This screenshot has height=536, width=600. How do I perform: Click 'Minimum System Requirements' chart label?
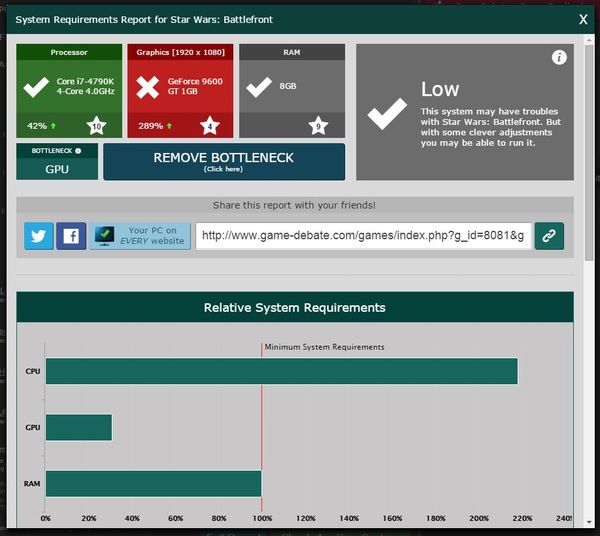[324, 347]
